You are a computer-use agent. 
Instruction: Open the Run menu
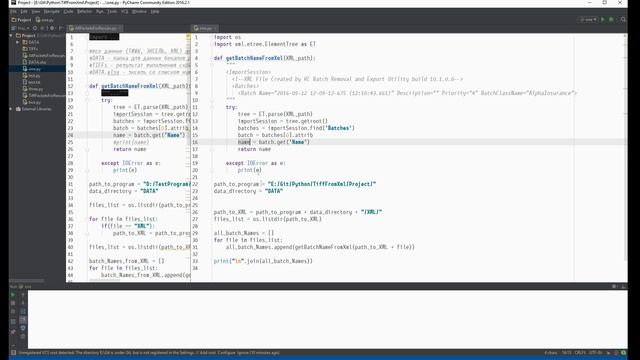point(100,11)
